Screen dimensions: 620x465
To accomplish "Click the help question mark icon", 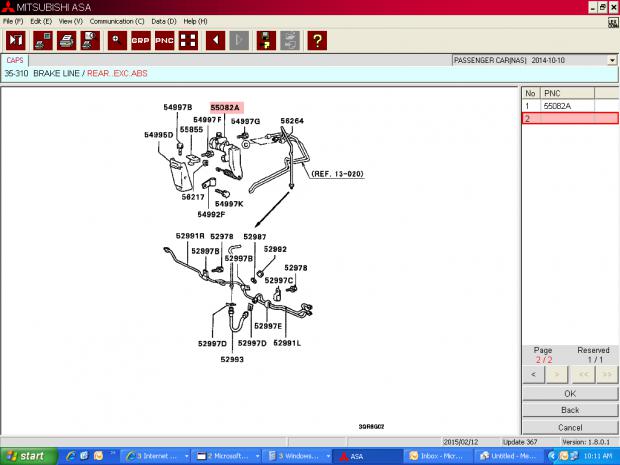I will [317, 40].
